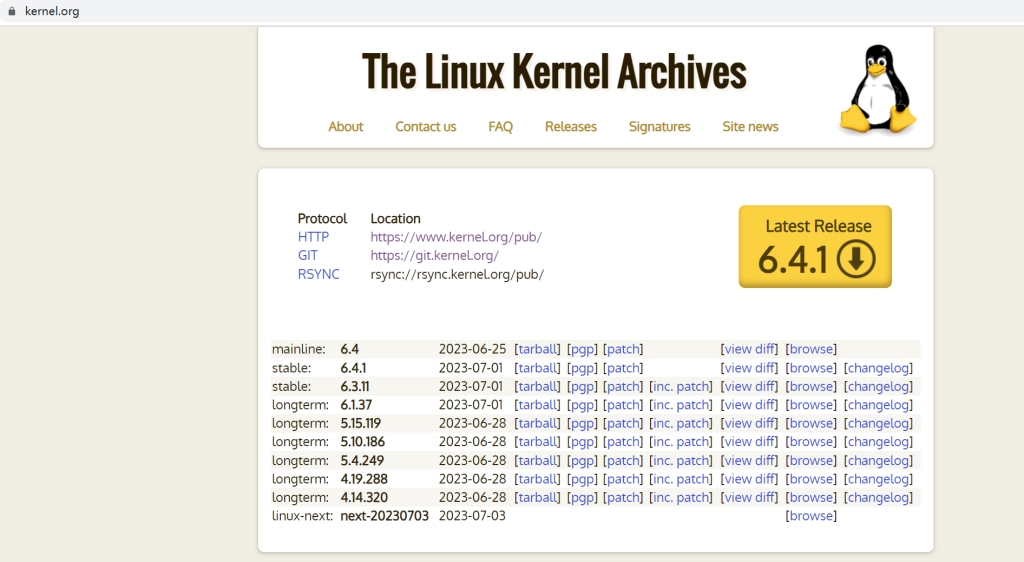Open changelog for 4.19.288
Screen dimensions: 1024x562
(x=878, y=479)
